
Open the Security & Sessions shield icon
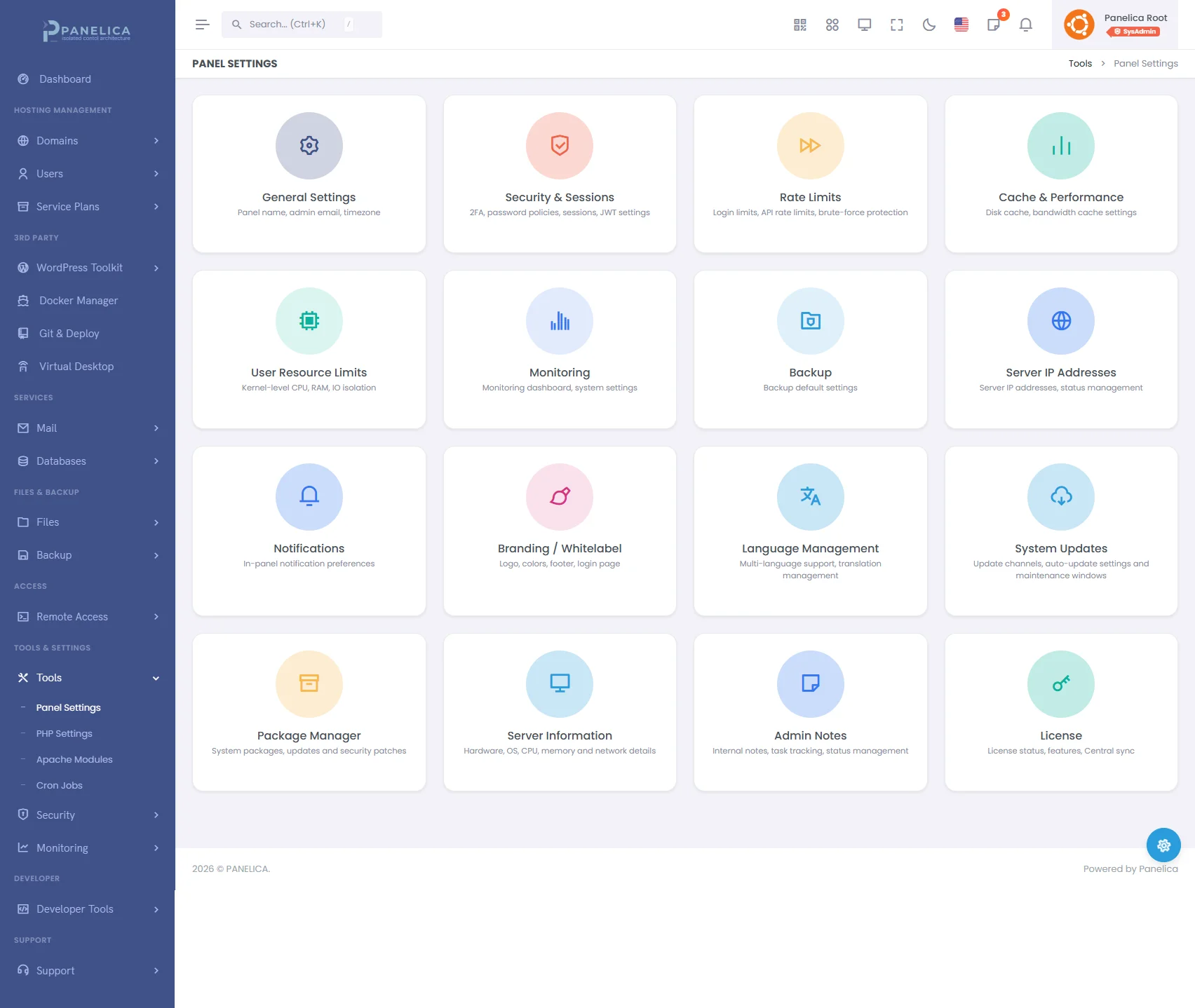pyautogui.click(x=559, y=146)
